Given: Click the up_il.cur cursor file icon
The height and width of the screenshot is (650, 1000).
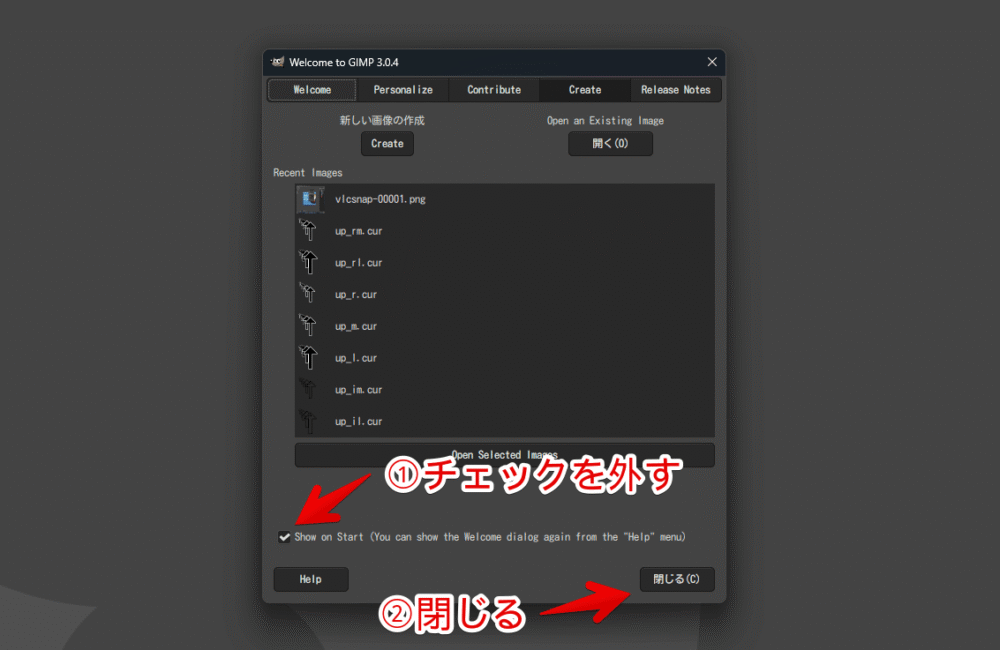Looking at the screenshot, I should point(310,421).
